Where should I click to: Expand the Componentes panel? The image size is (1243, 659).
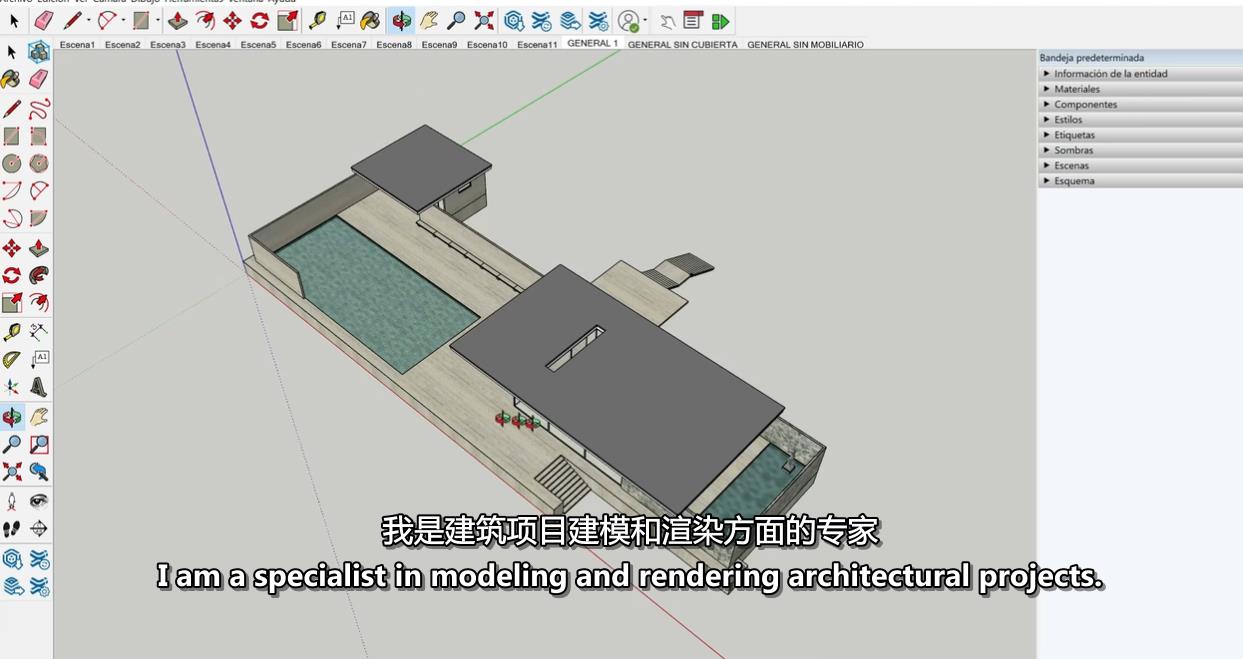1140,104
